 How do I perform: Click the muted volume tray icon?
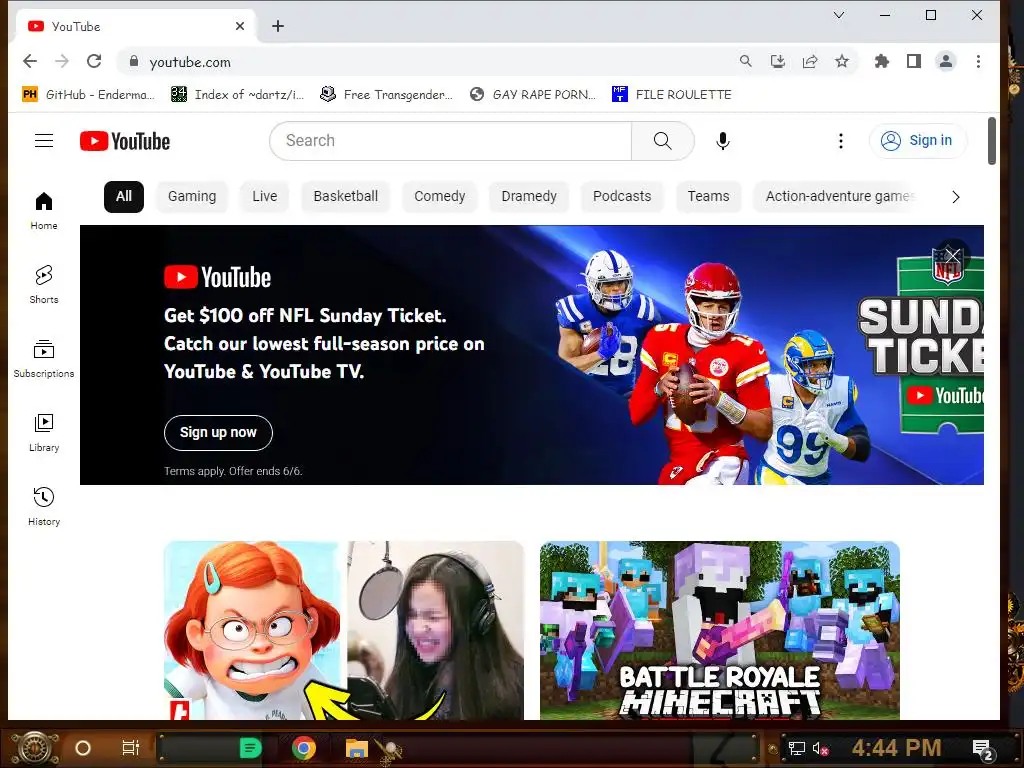[x=820, y=748]
